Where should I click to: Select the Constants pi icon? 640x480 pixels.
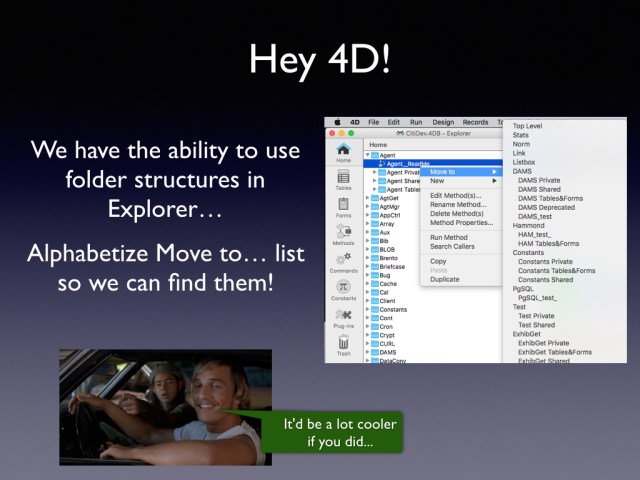click(x=343, y=288)
